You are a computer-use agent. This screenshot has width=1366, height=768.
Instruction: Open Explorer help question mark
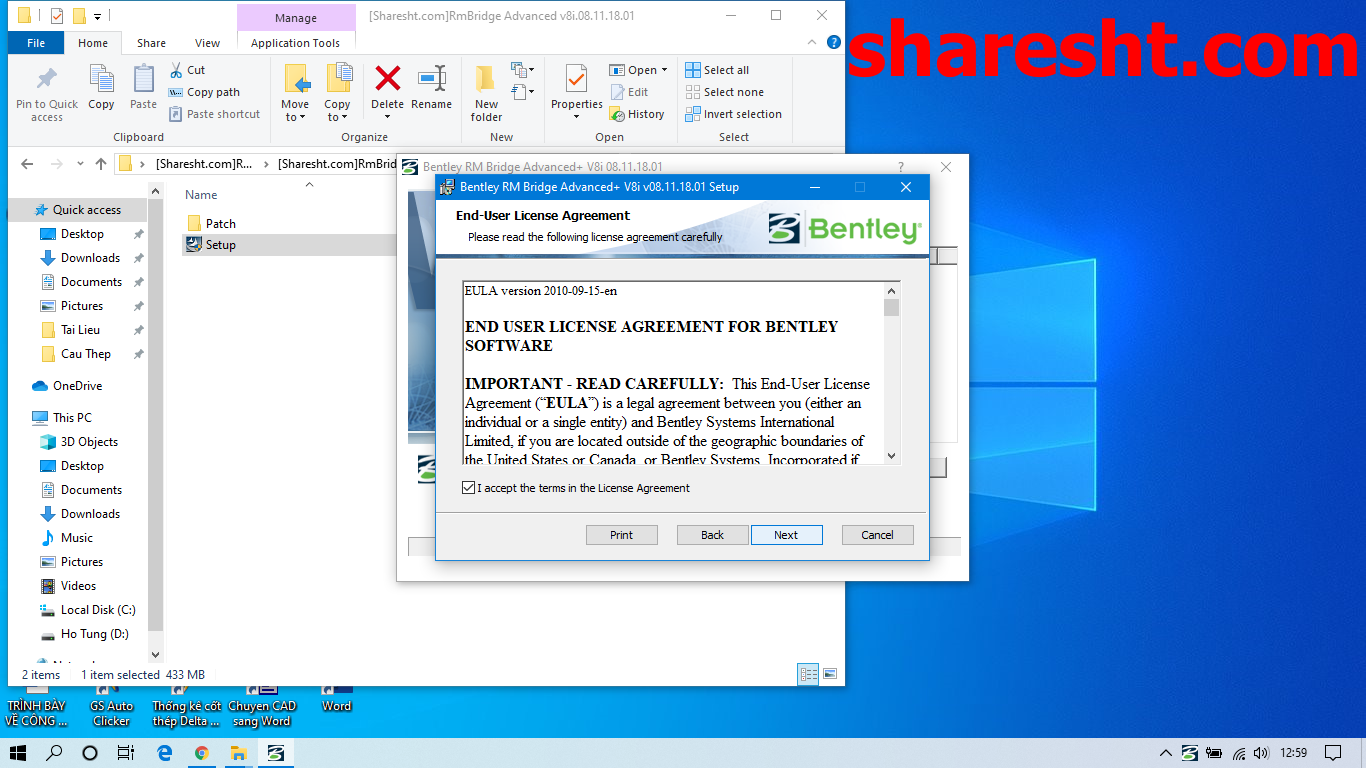click(x=833, y=43)
